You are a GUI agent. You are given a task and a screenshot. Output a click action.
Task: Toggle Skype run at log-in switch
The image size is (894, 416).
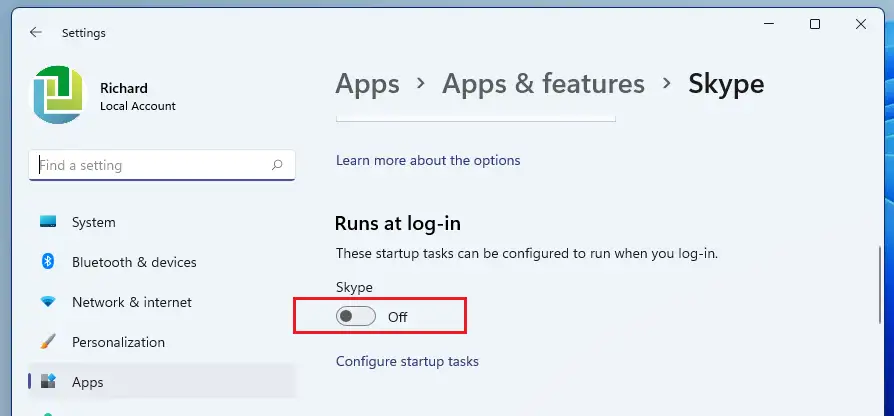coord(356,316)
